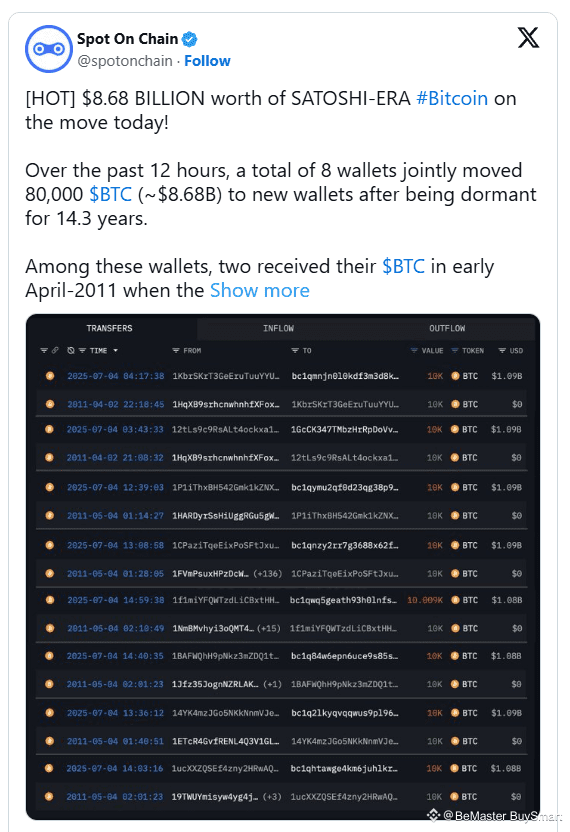Select the TRANSFERS tab

pos(109,328)
